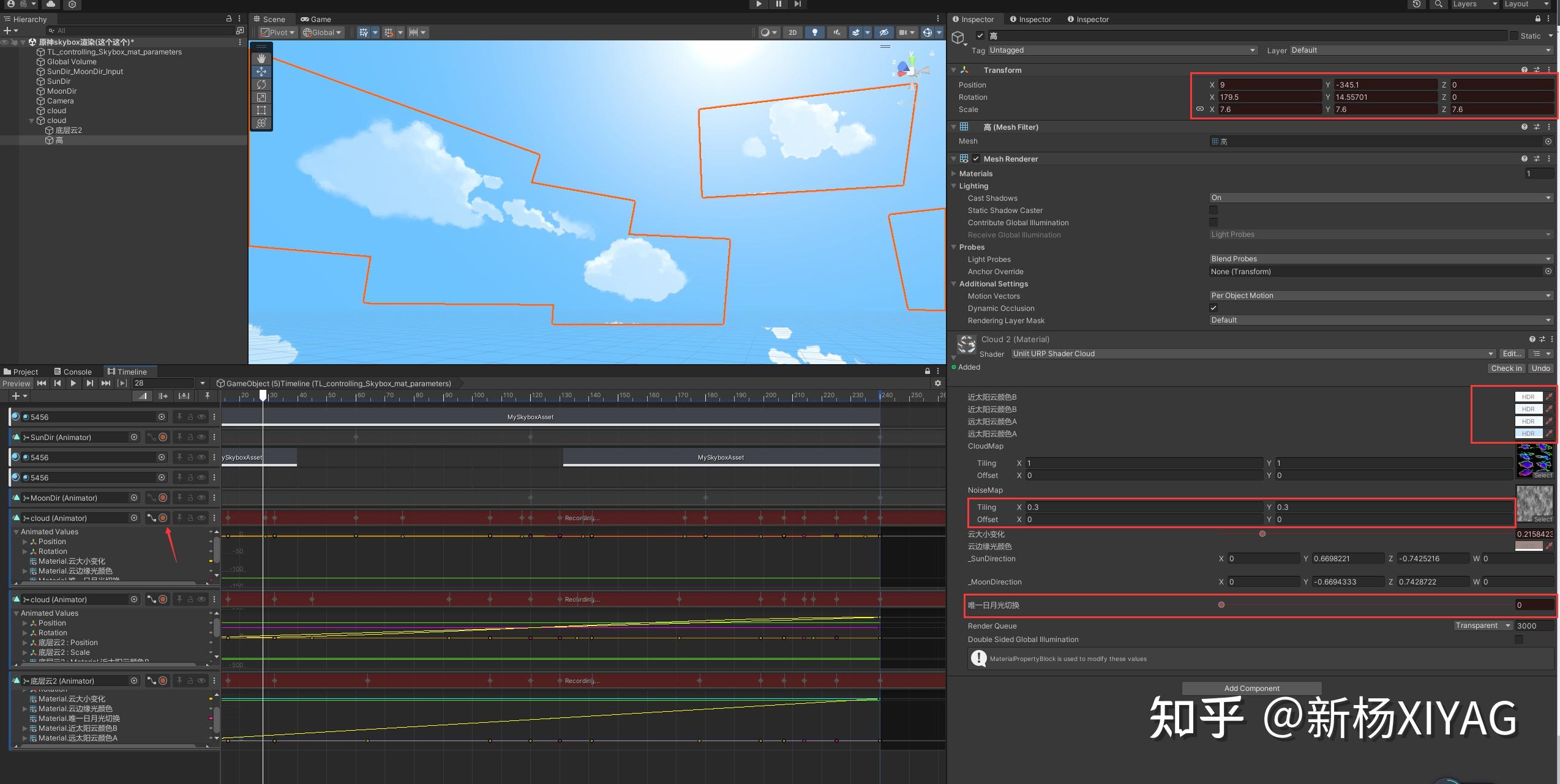Collapse Animated Values under first cloud track

point(17,532)
